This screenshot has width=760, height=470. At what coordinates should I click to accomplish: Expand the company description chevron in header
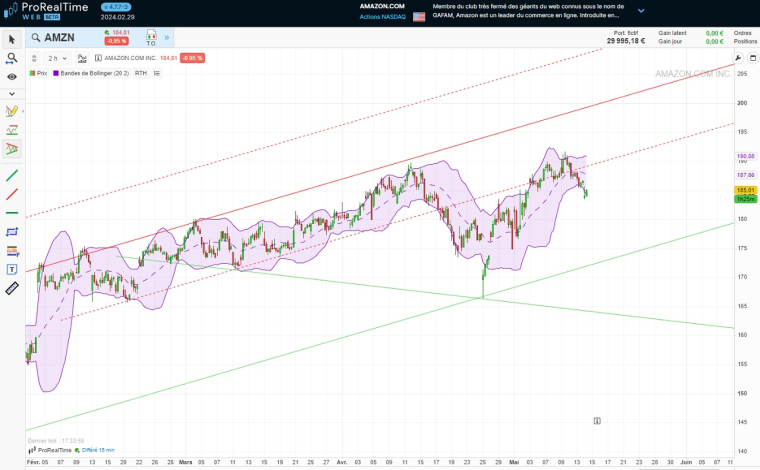[x=641, y=11]
